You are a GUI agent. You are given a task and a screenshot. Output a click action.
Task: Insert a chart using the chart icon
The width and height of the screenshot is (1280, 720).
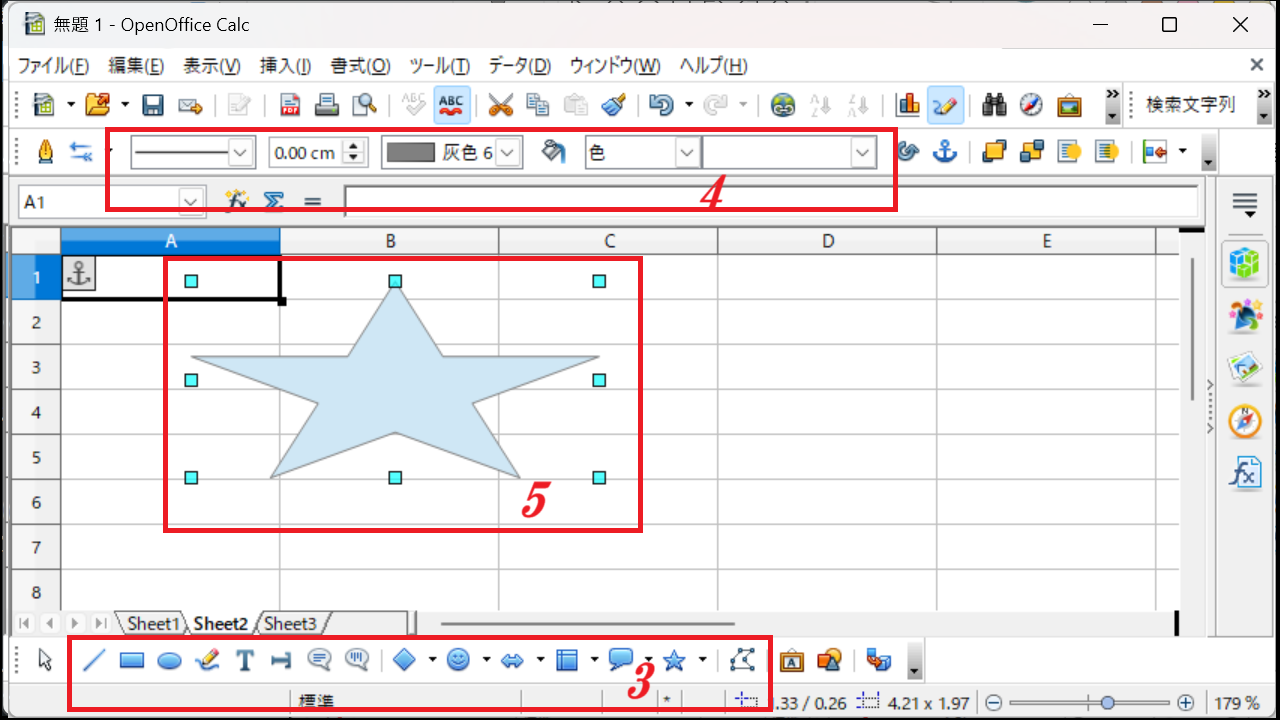click(908, 104)
